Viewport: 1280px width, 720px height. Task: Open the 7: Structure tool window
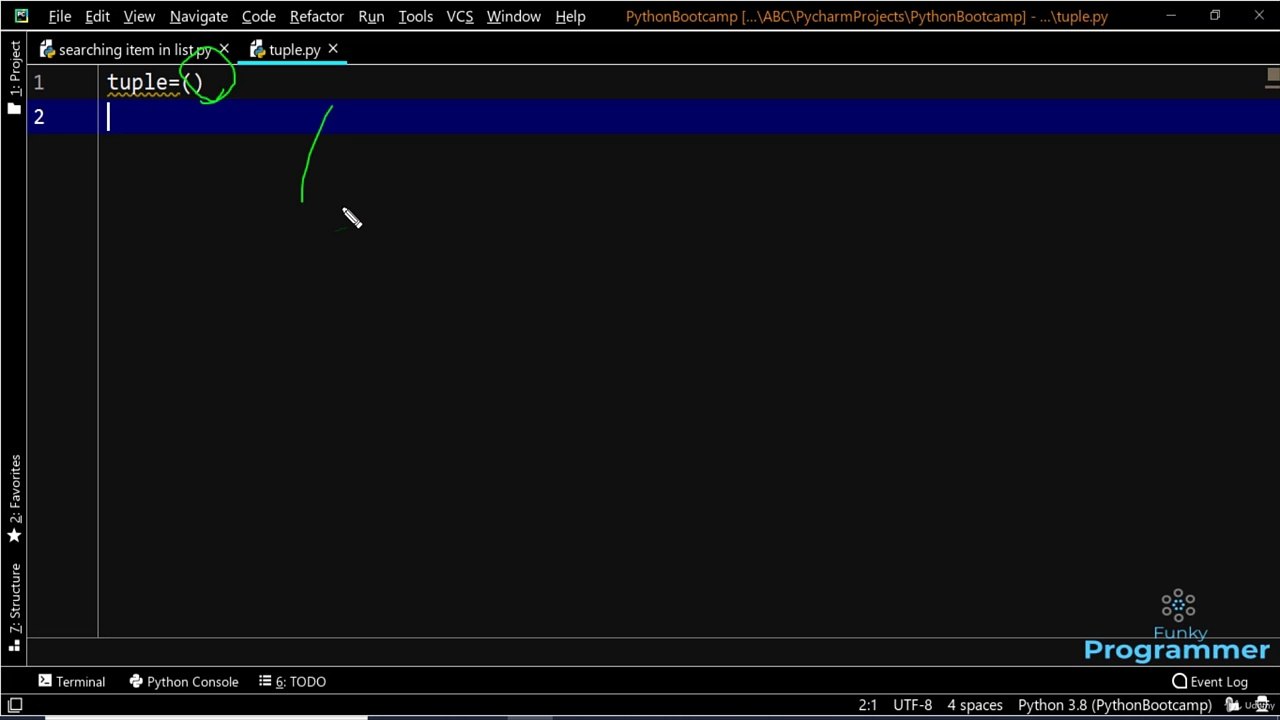[x=14, y=607]
